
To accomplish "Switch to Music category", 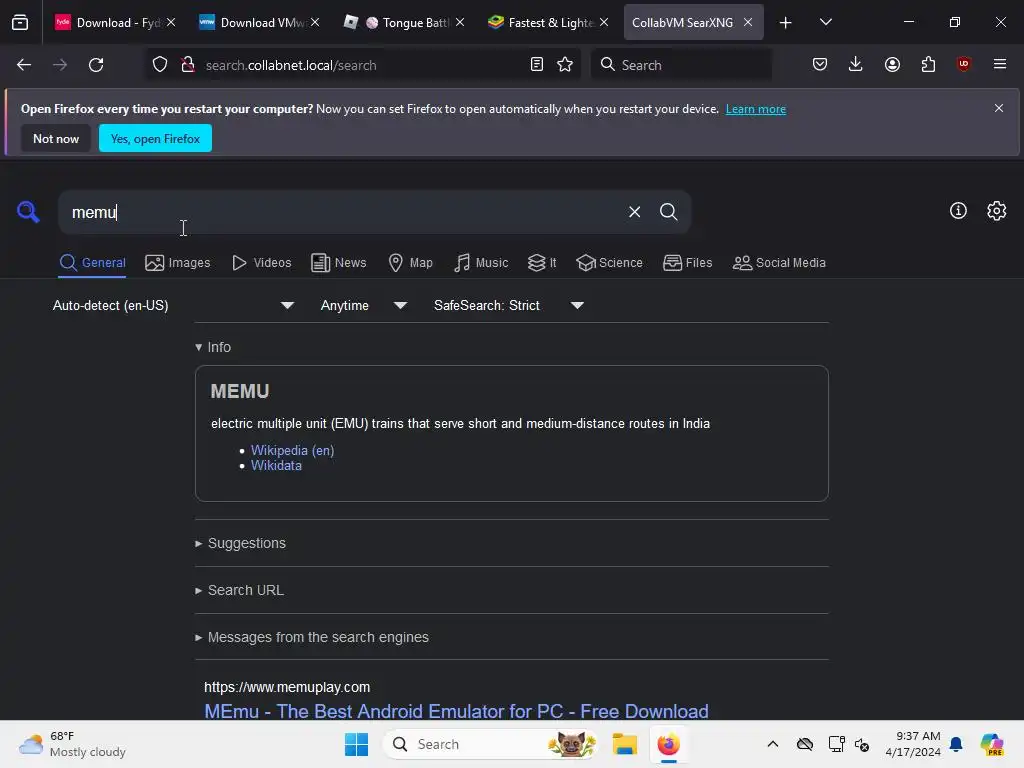I will [481, 263].
